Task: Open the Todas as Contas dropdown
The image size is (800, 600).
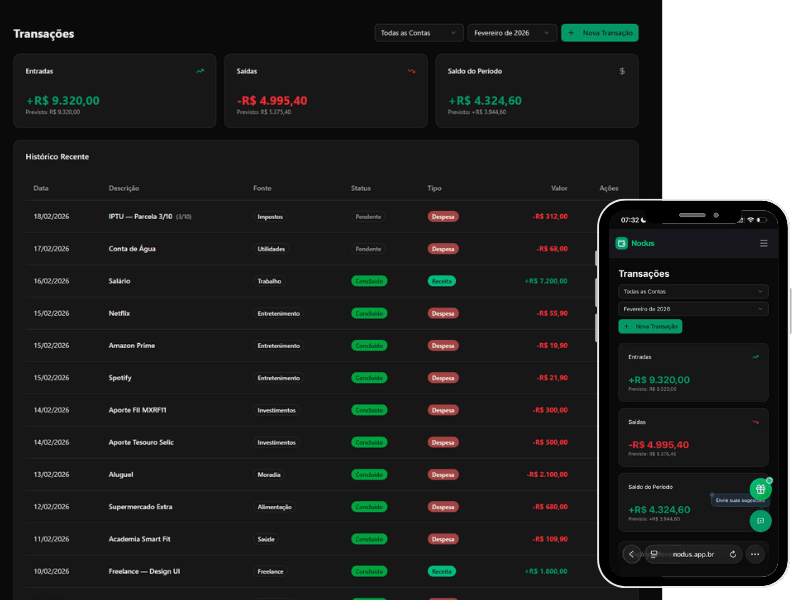Action: coord(418,32)
